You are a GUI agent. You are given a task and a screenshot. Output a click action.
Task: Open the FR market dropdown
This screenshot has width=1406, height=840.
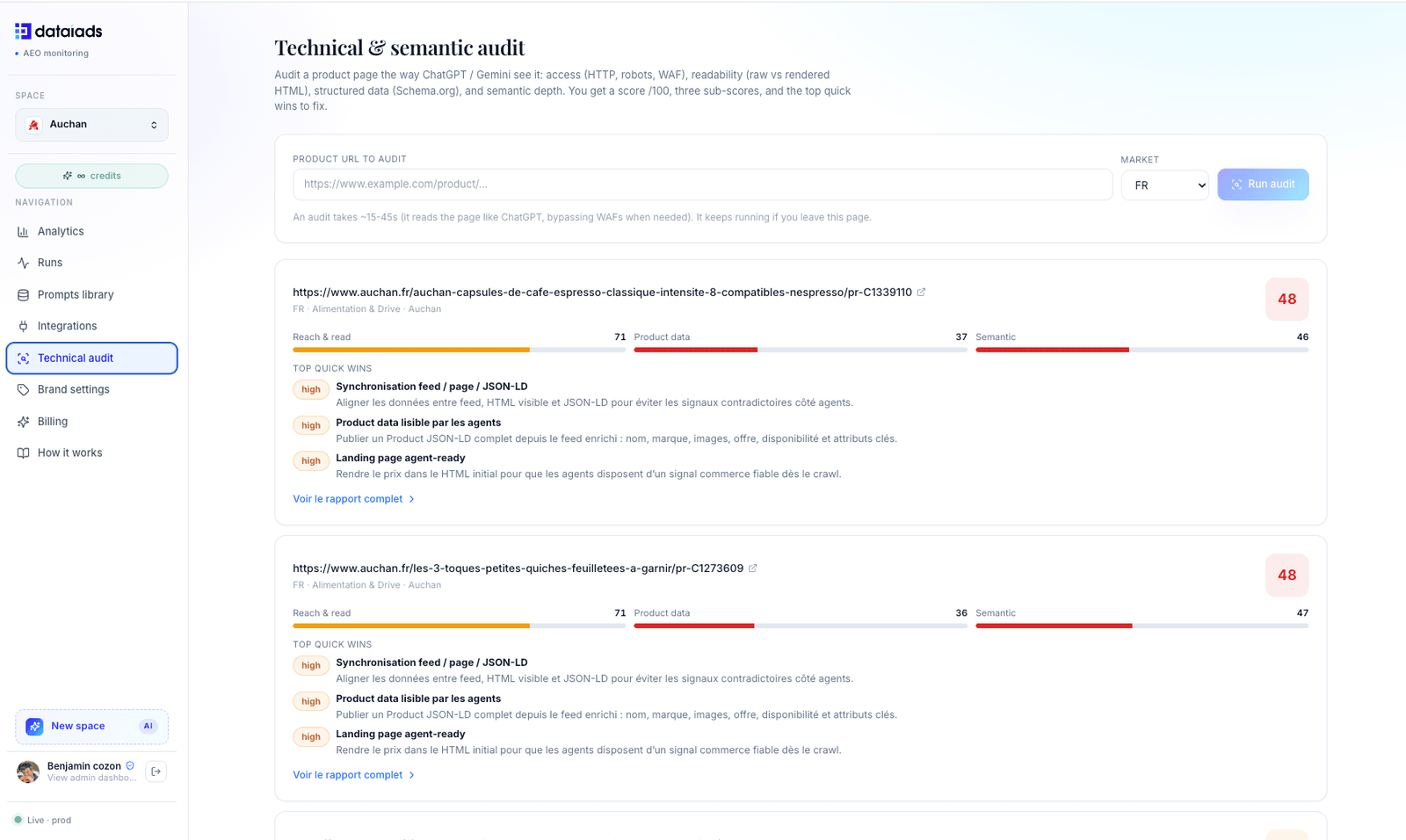click(1164, 185)
